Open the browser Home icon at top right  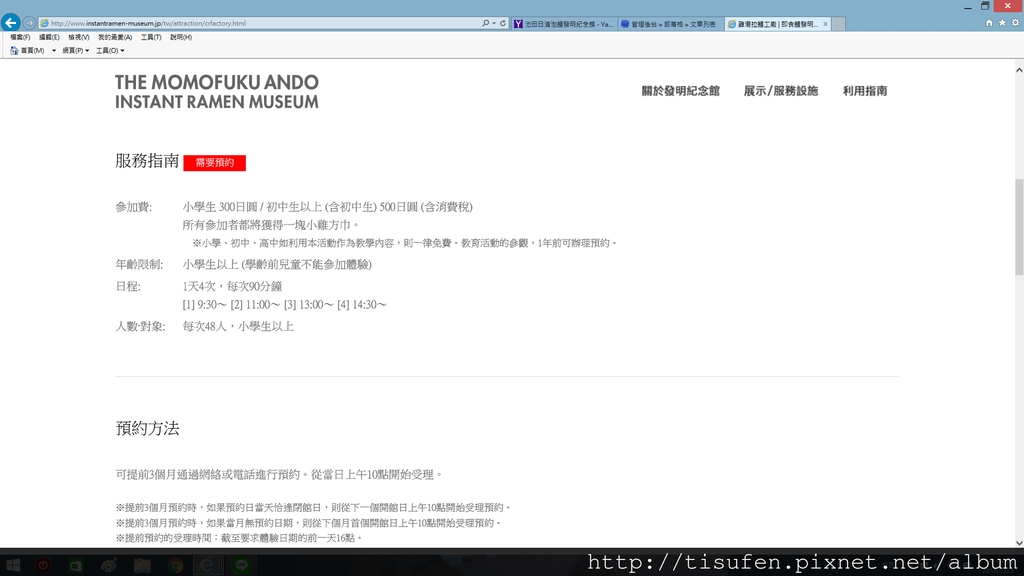989,23
